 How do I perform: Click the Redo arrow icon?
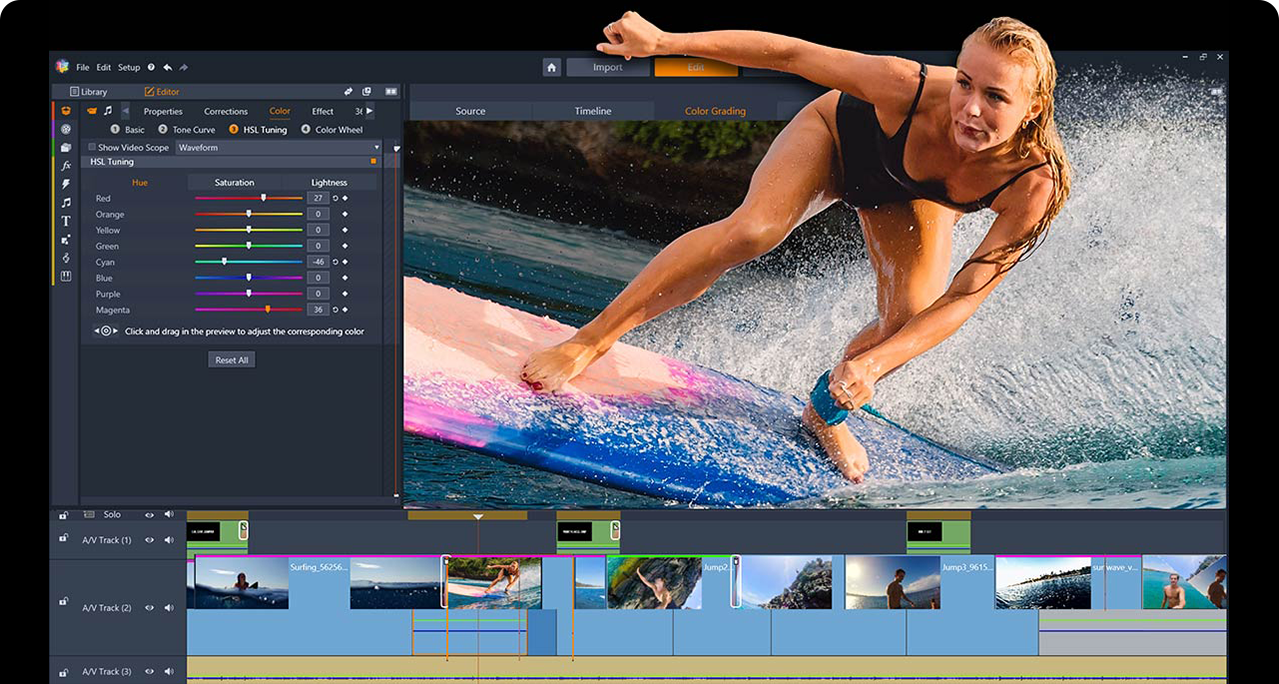tap(183, 67)
